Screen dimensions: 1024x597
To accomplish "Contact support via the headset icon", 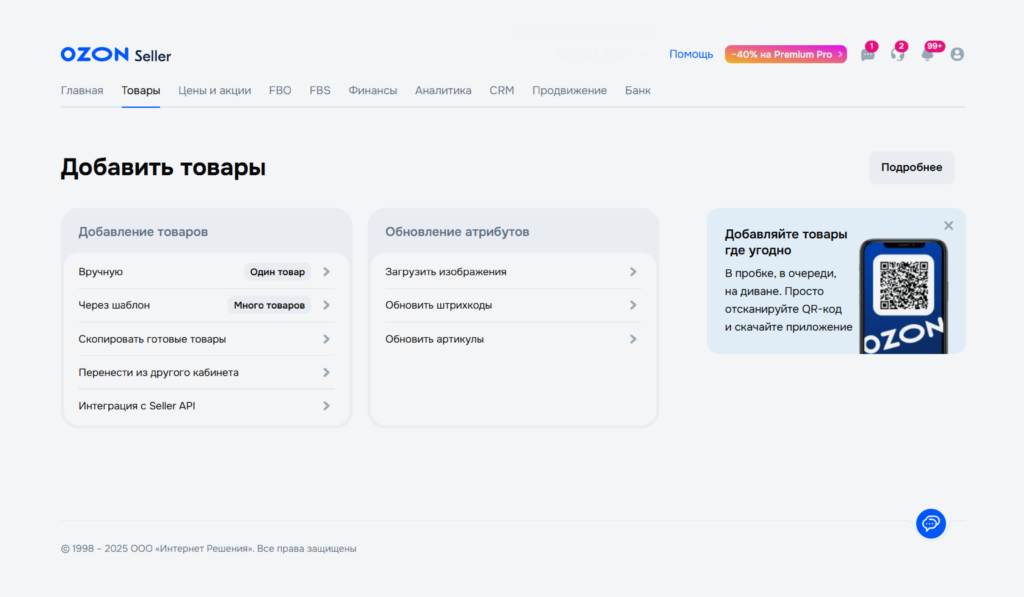I will pos(898,54).
